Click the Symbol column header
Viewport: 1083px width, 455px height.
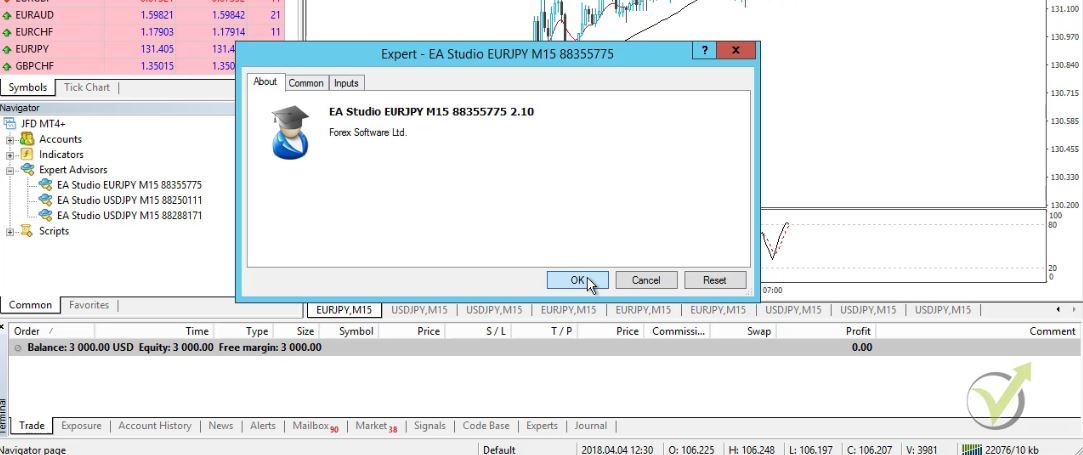(x=348, y=331)
